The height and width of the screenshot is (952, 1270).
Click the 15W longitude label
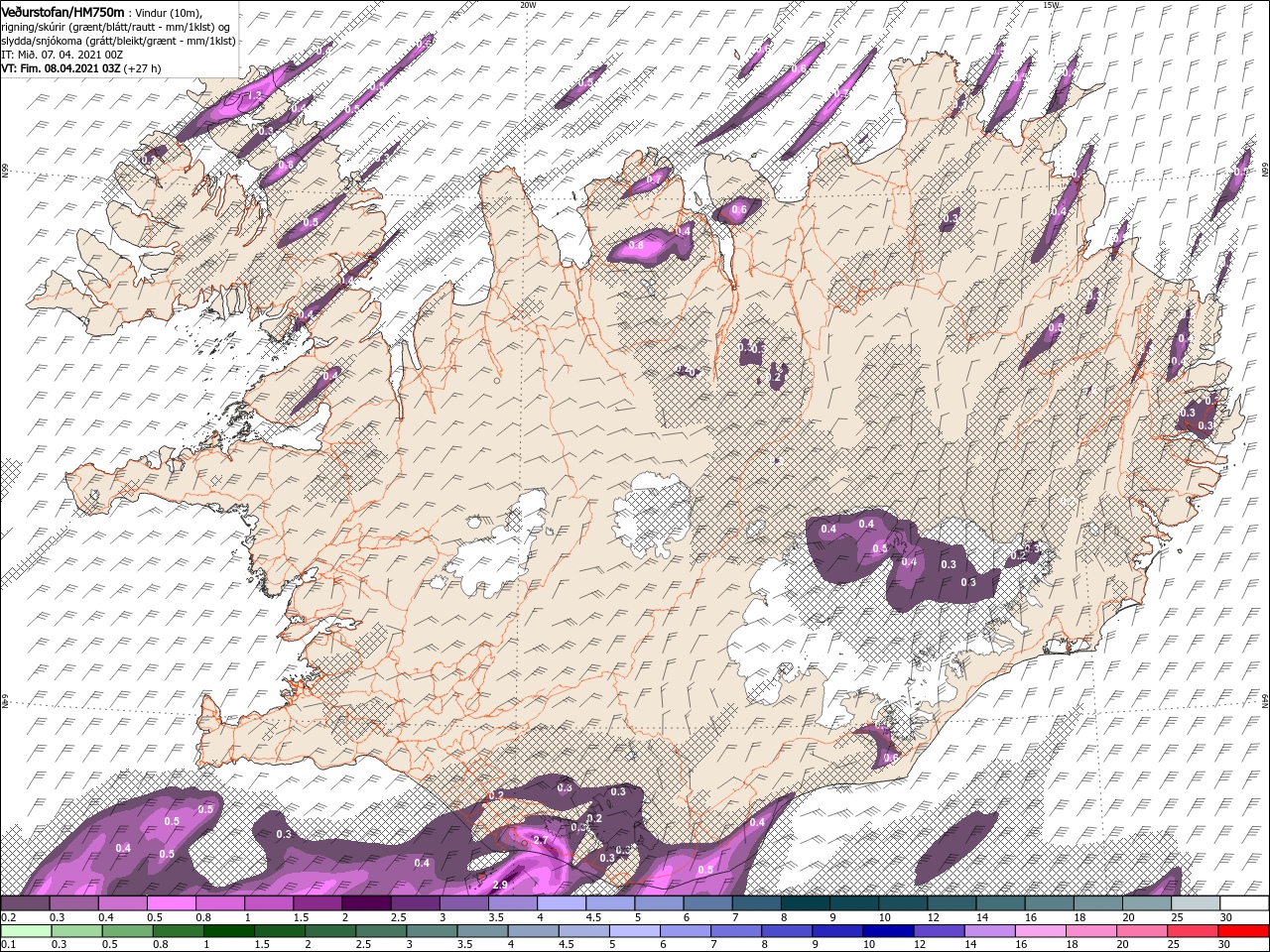coord(1051,5)
